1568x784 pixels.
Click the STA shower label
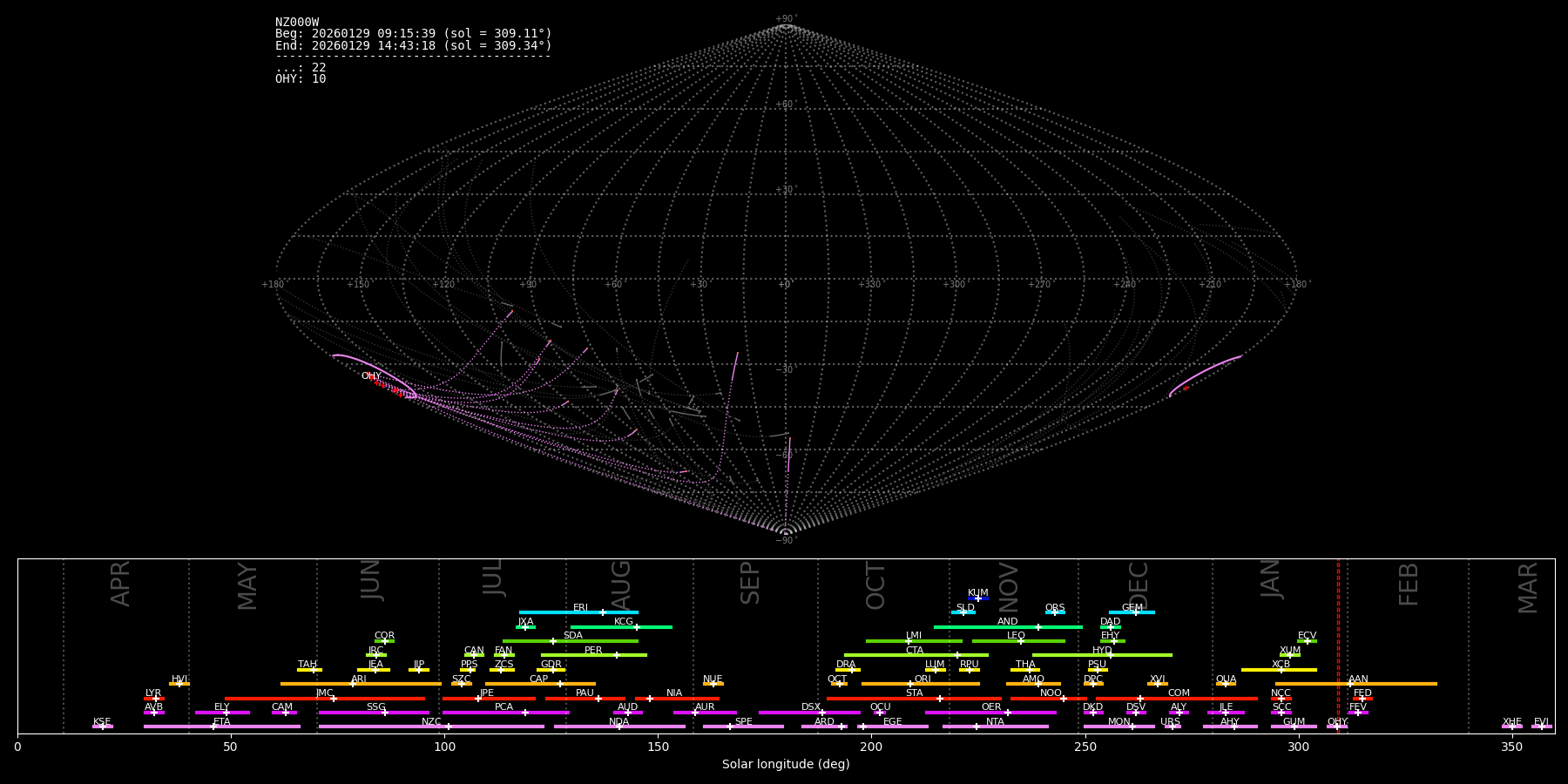point(914,693)
